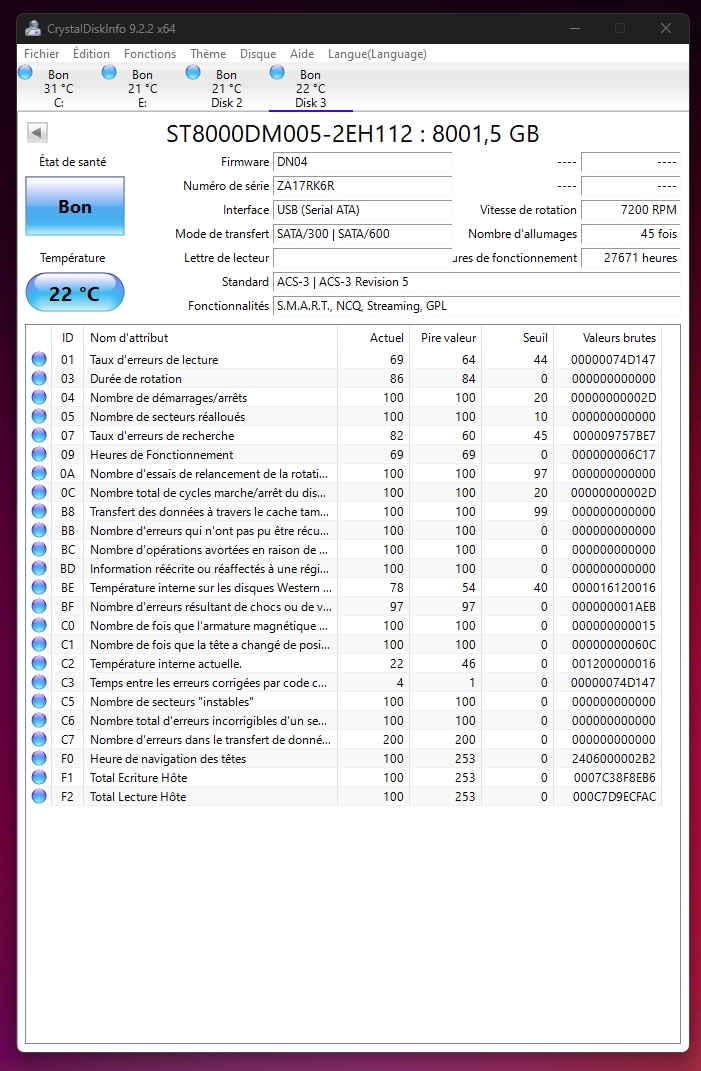The height and width of the screenshot is (1071, 701).
Task: Expand the Disque menu
Action: click(258, 54)
